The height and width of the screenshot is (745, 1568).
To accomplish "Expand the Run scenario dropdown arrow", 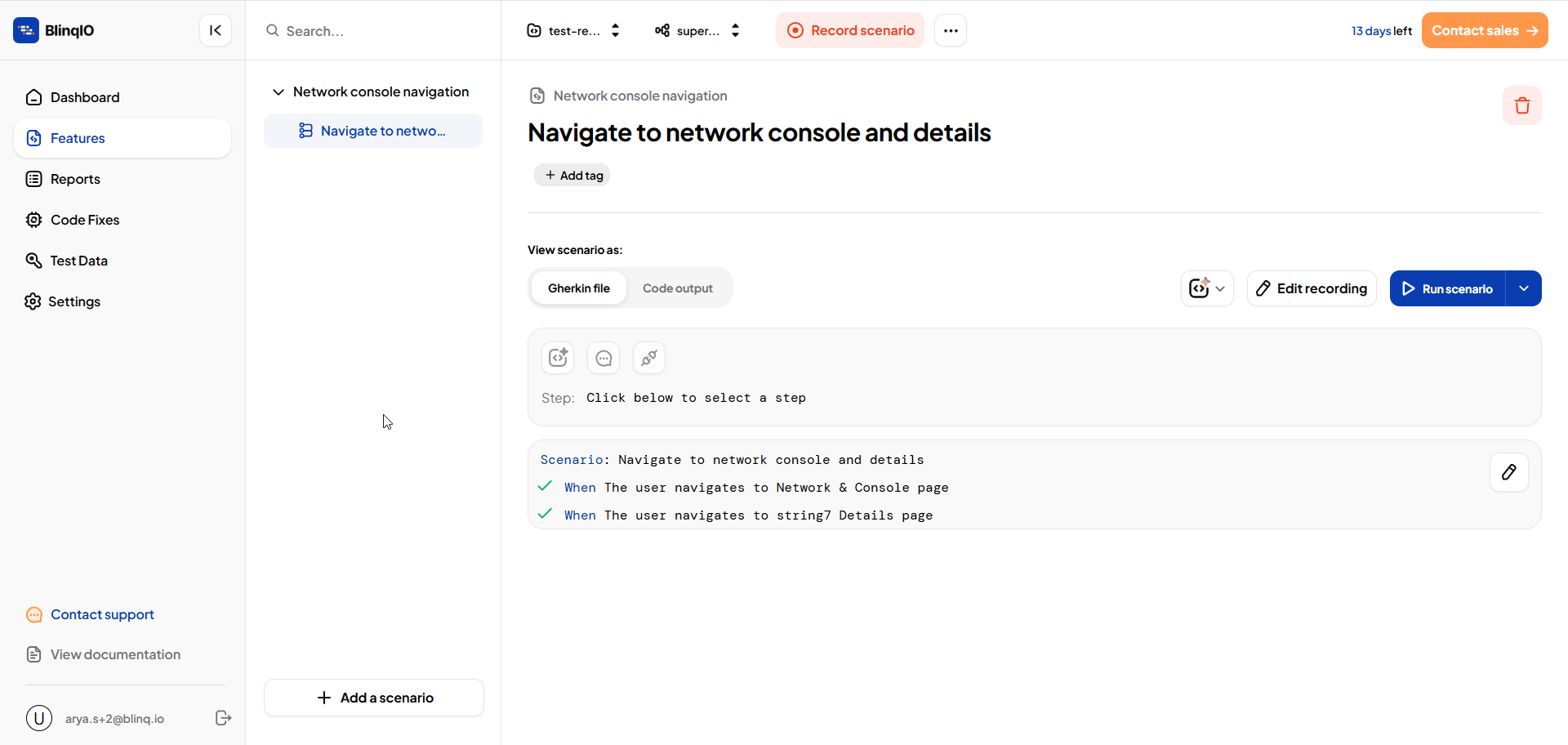I will pos(1523,288).
